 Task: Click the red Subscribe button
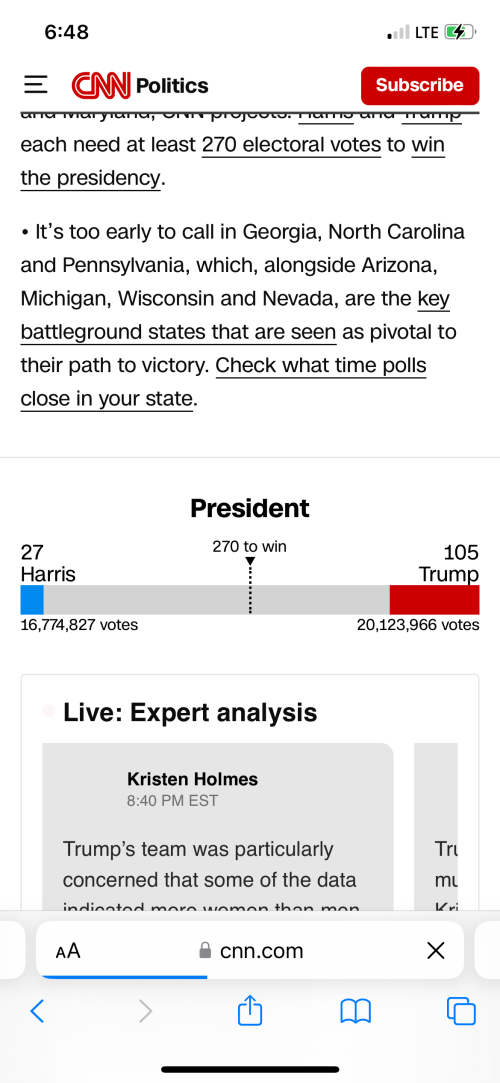[x=420, y=86]
